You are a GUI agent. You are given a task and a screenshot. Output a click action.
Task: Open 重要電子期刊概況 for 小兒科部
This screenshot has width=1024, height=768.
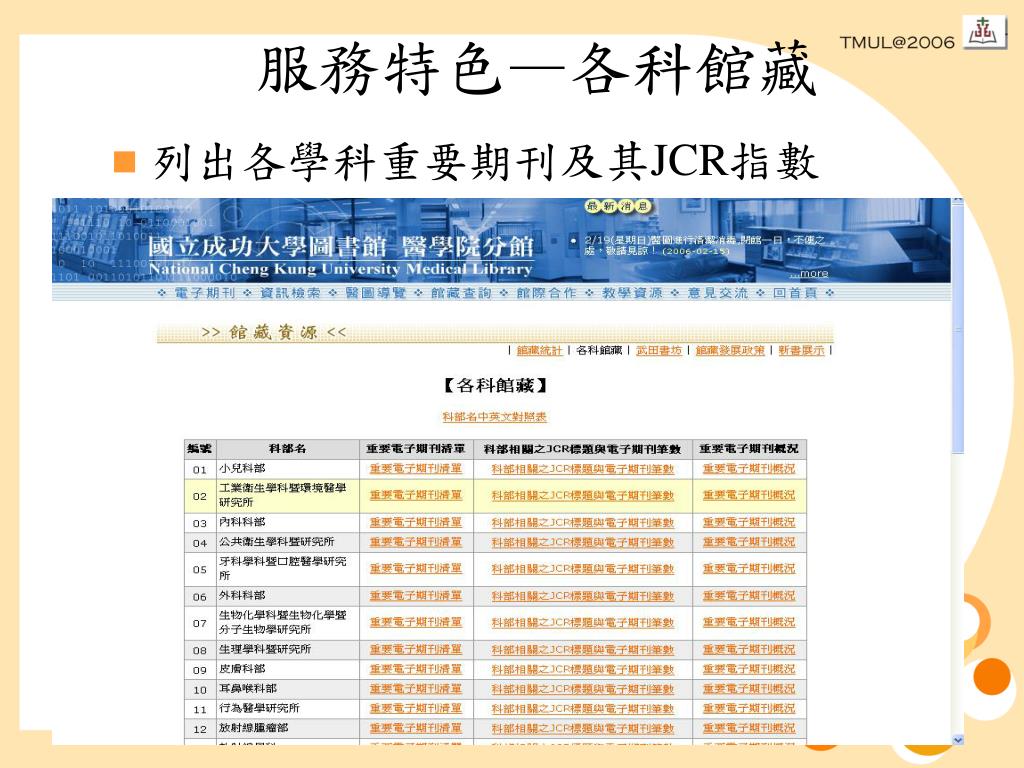click(749, 469)
